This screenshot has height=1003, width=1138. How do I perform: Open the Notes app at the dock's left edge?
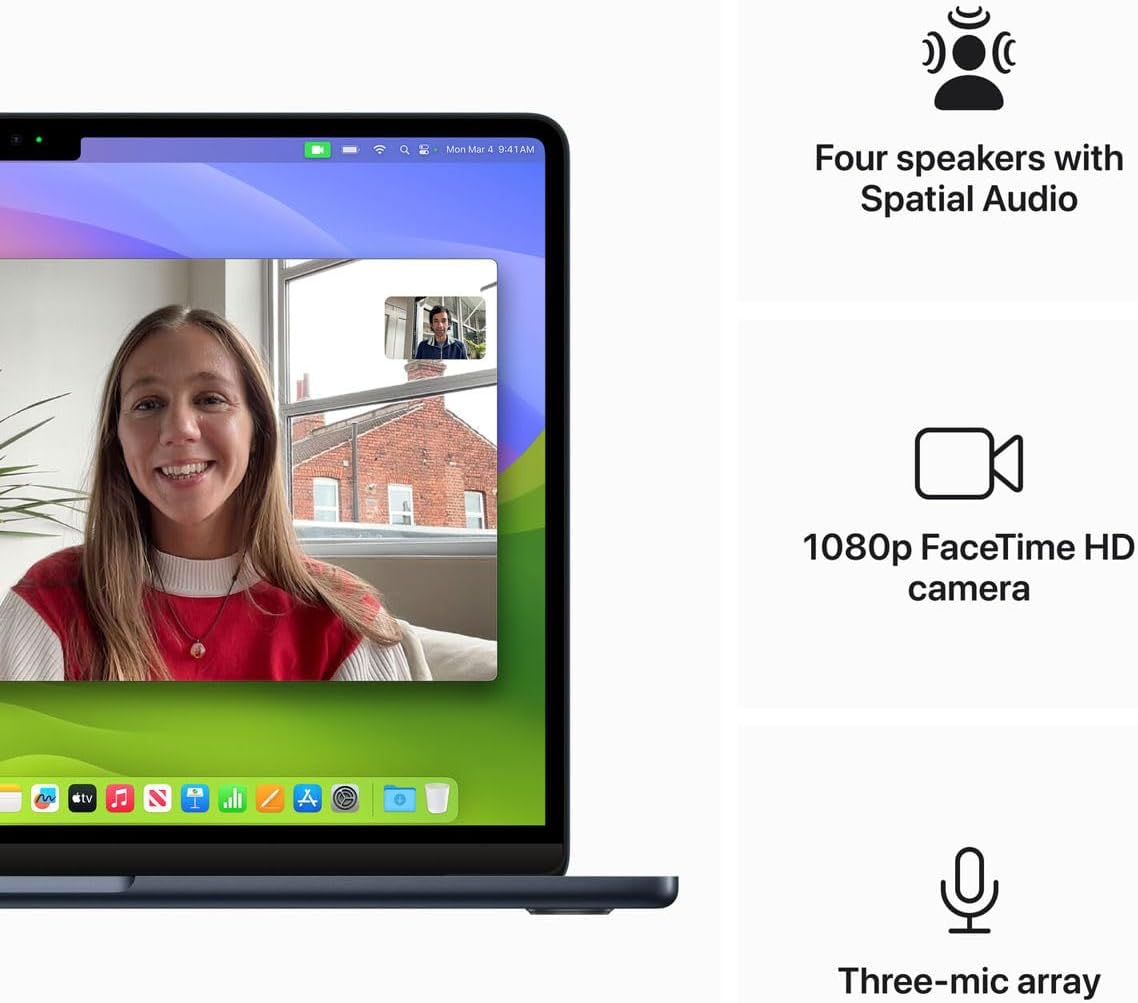9,798
